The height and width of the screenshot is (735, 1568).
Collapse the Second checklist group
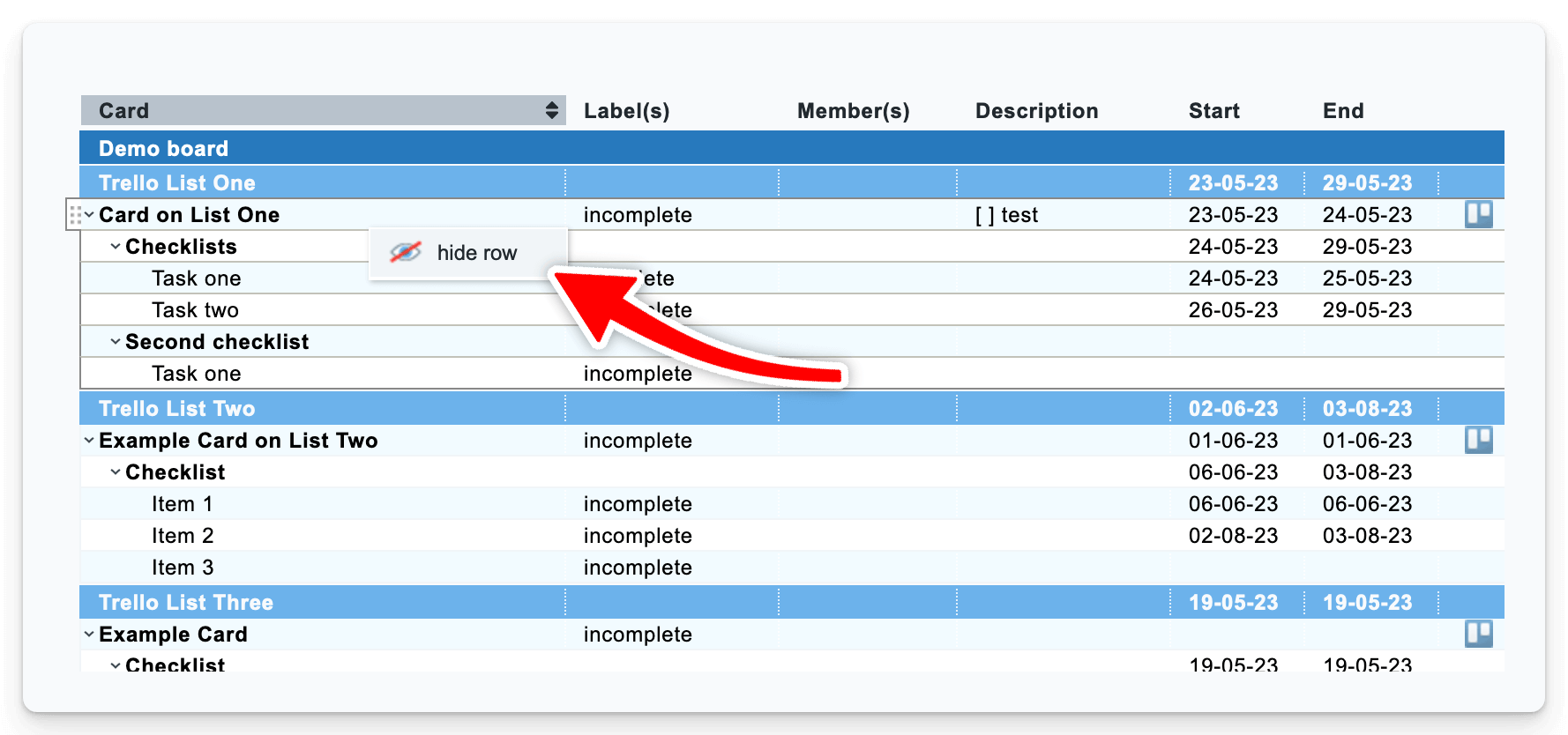(x=116, y=342)
